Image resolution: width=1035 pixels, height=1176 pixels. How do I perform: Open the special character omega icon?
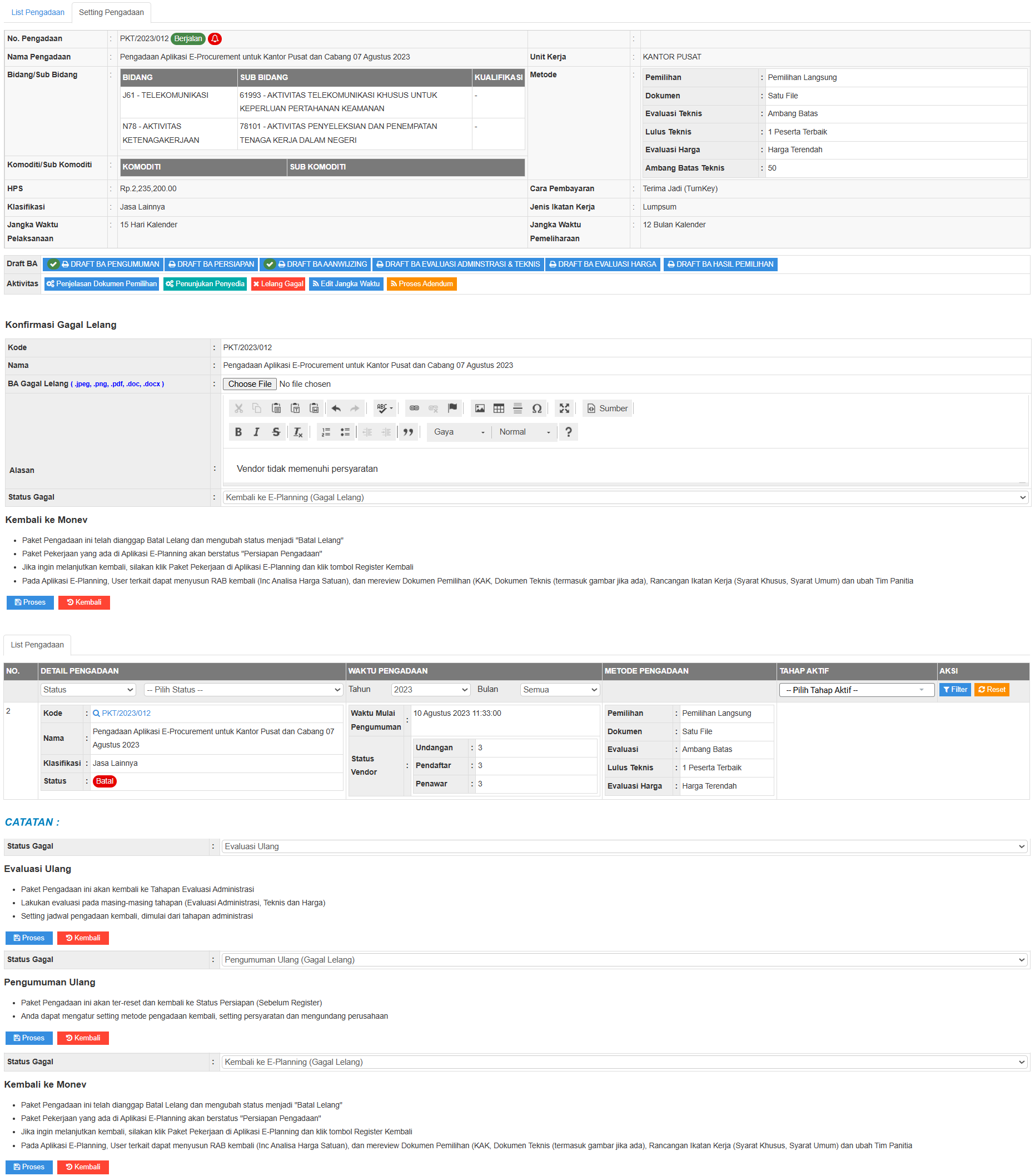[537, 408]
